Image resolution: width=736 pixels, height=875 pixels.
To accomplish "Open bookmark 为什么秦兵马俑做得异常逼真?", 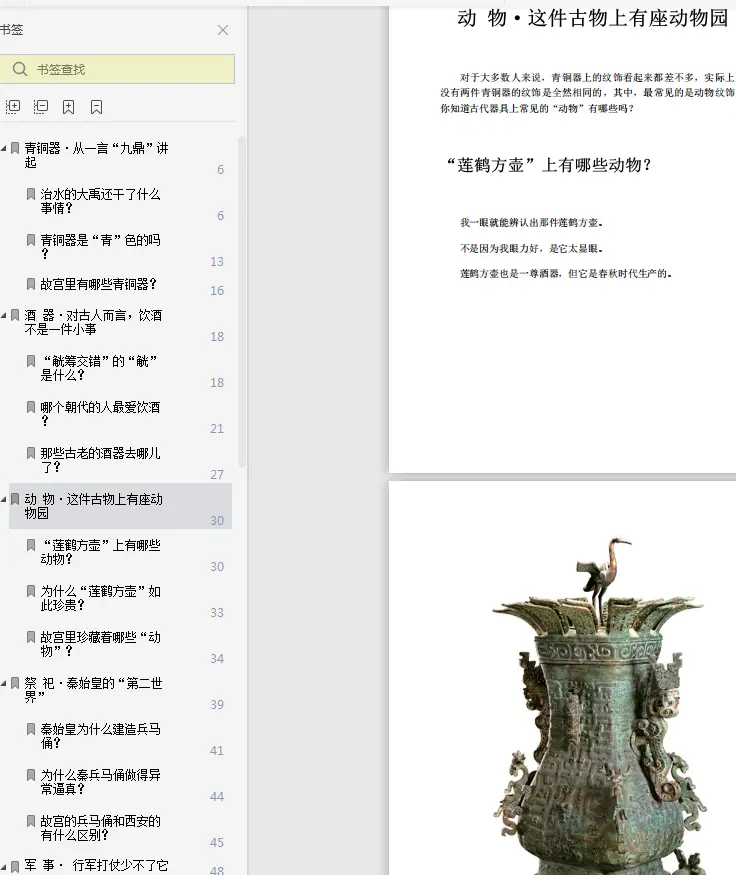I will (100, 782).
